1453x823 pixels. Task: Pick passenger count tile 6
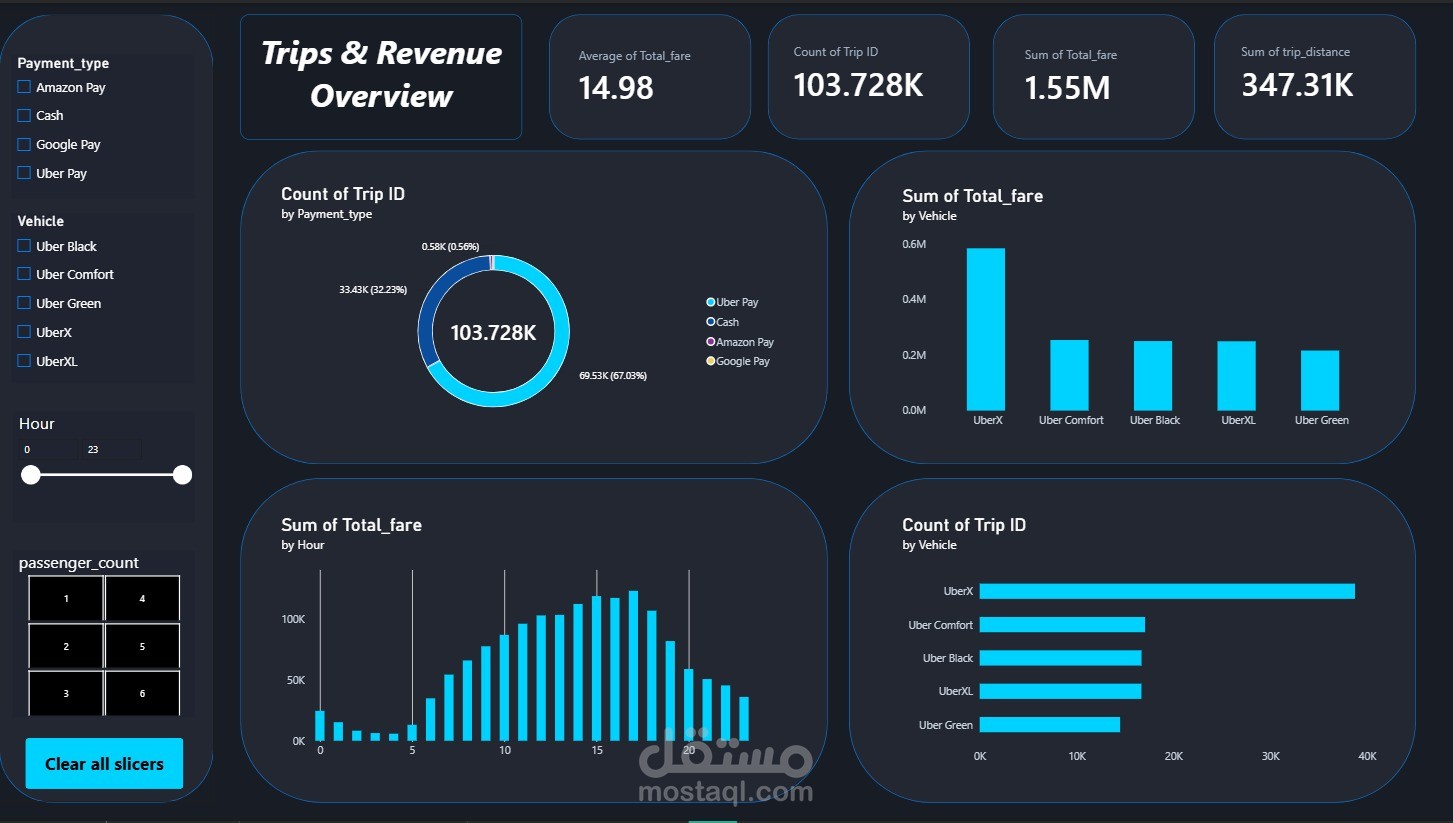tap(142, 693)
